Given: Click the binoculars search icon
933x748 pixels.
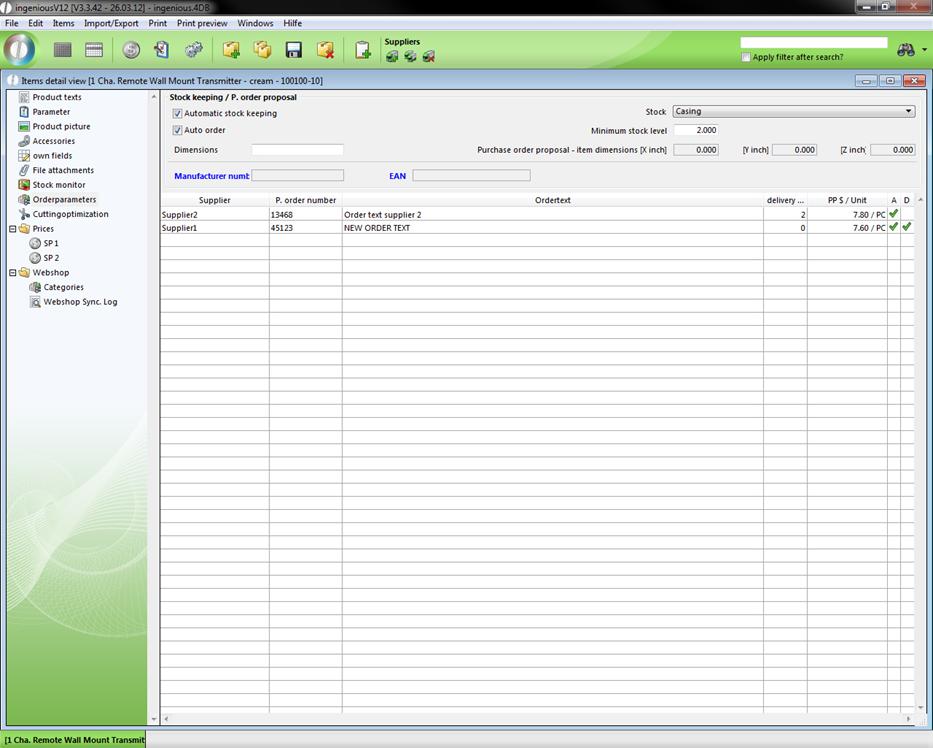Looking at the screenshot, I should tap(906, 50).
